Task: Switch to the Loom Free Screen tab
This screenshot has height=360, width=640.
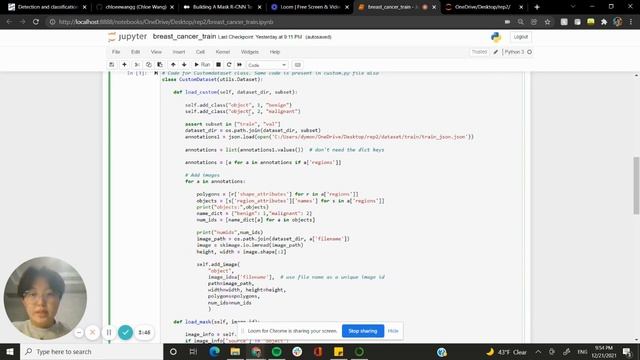Action: [x=309, y=7]
